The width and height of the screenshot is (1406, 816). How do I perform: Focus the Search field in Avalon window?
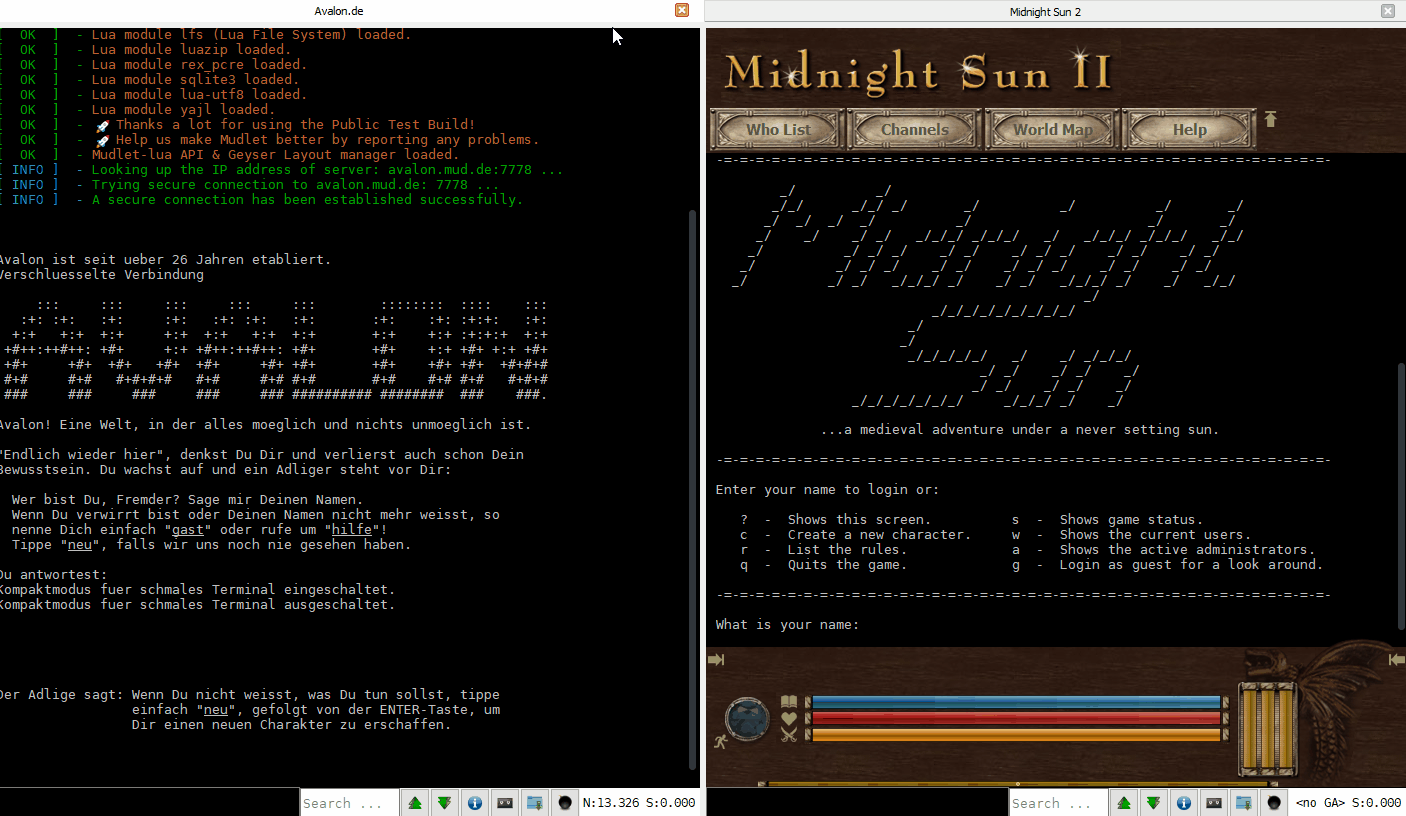point(349,802)
